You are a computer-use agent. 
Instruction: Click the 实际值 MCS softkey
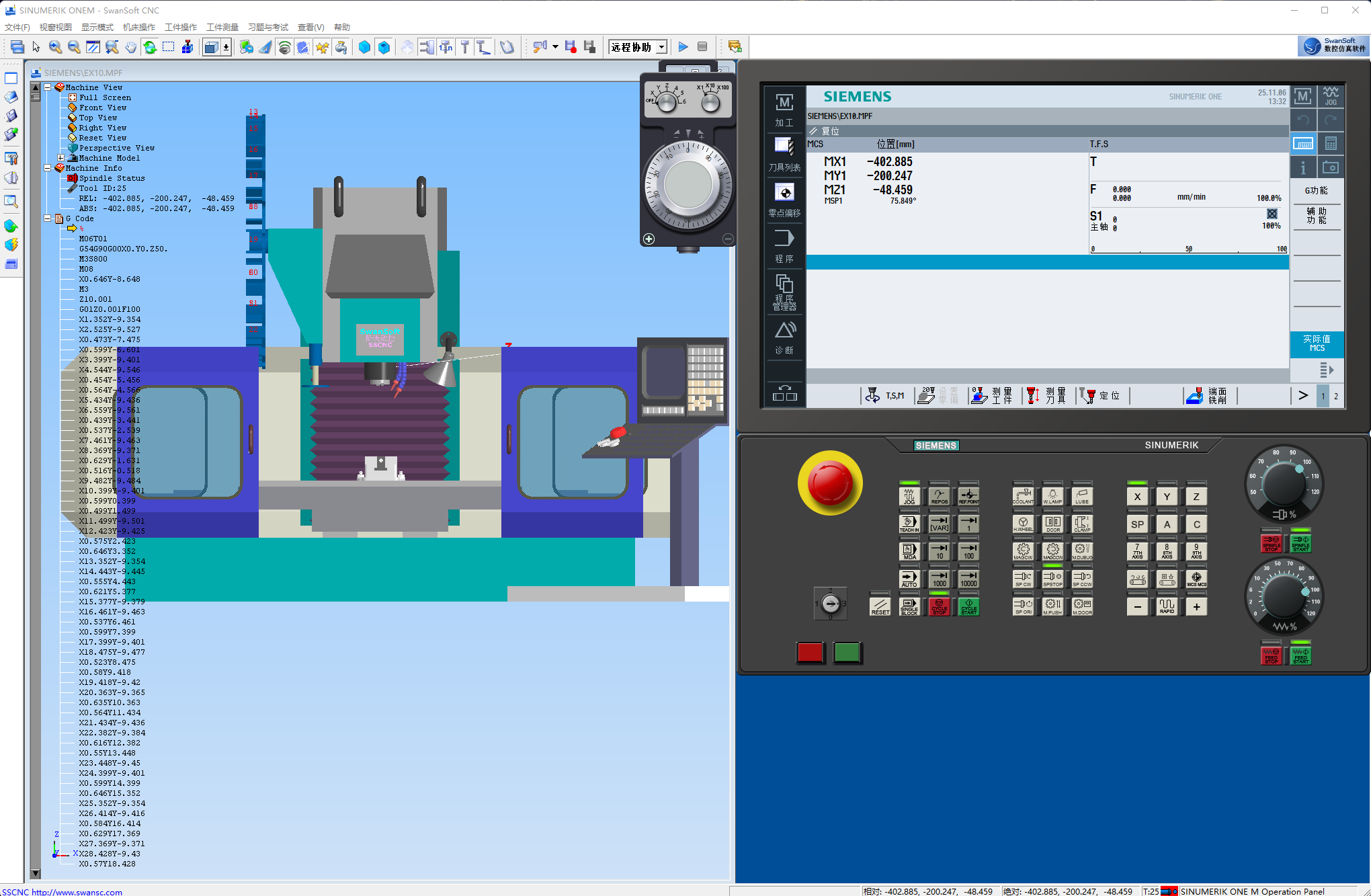point(1316,343)
